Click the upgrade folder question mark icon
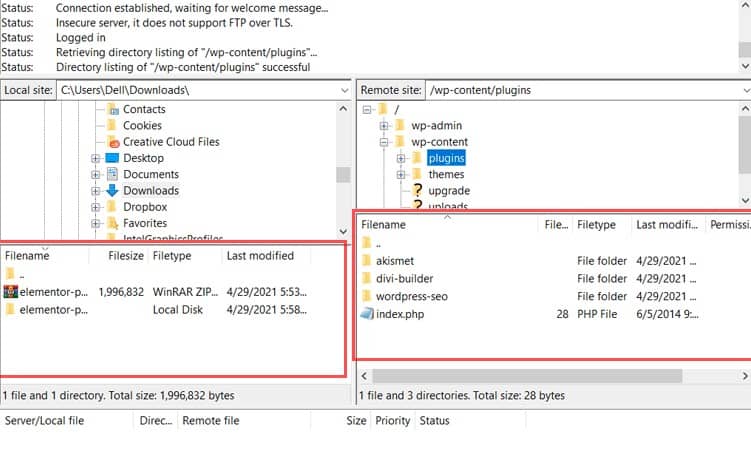Viewport: 751px width, 461px height. 417,191
